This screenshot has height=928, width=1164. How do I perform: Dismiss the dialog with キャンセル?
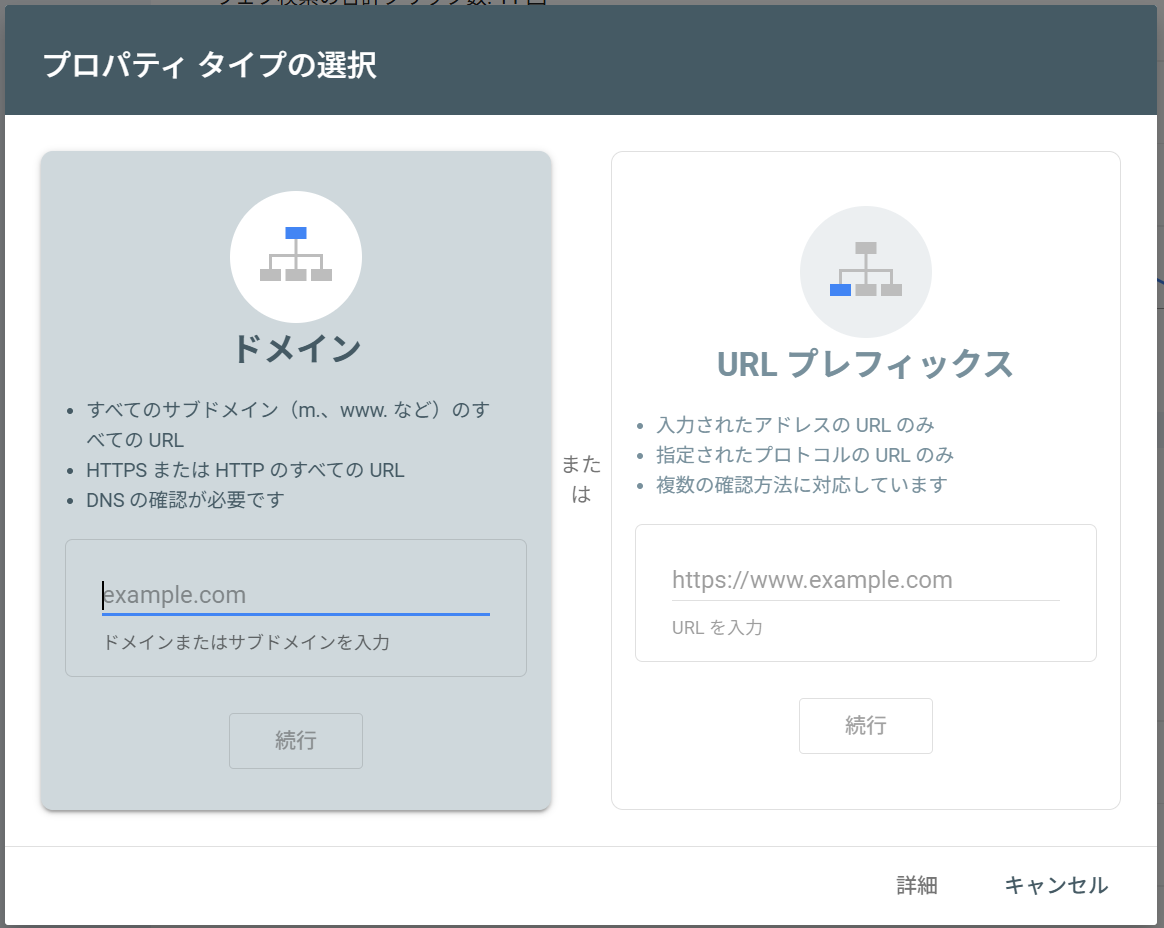point(1055,885)
